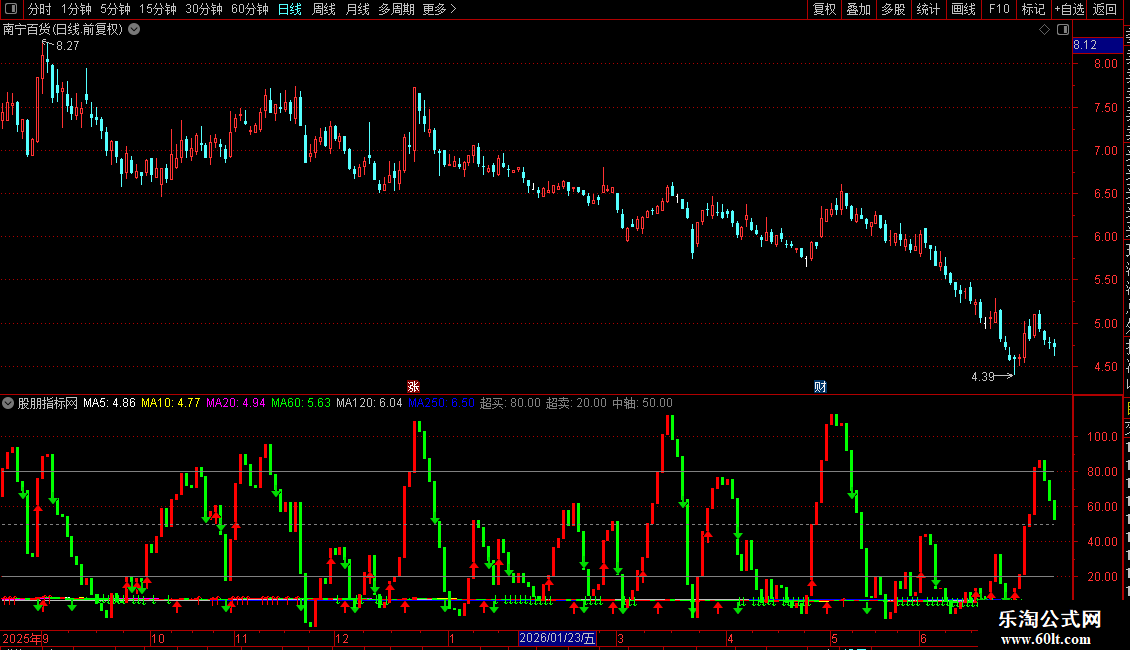
Task: Open F10 company information
Action: [999, 9]
